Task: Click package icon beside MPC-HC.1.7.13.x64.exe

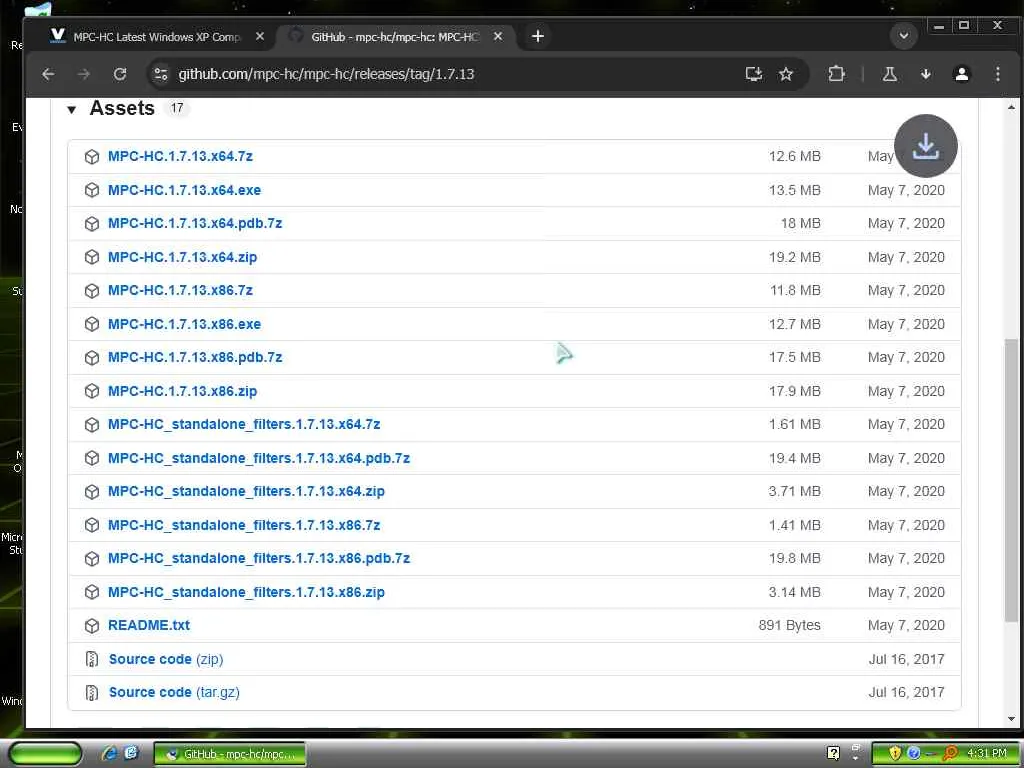Action: point(92,190)
